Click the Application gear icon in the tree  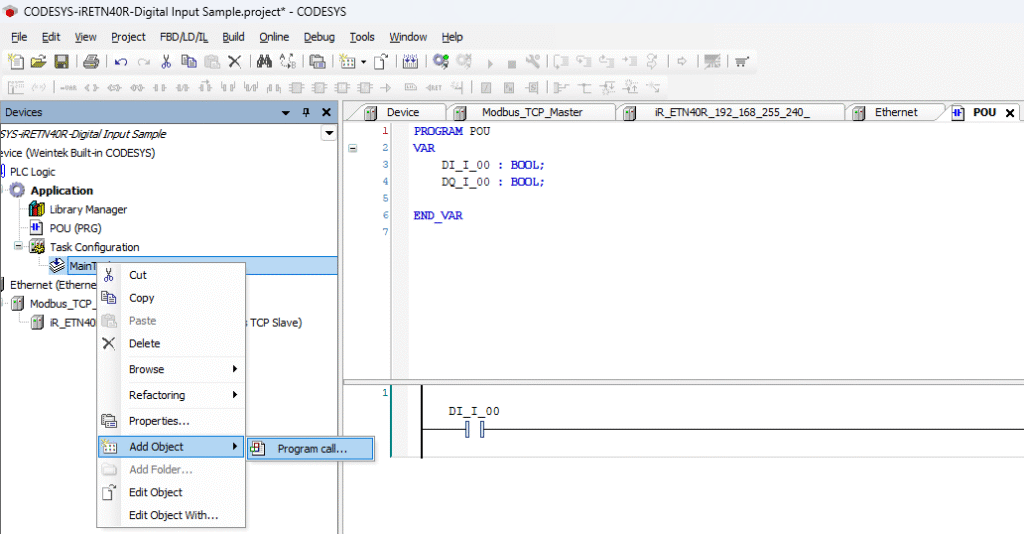pyautogui.click(x=18, y=190)
